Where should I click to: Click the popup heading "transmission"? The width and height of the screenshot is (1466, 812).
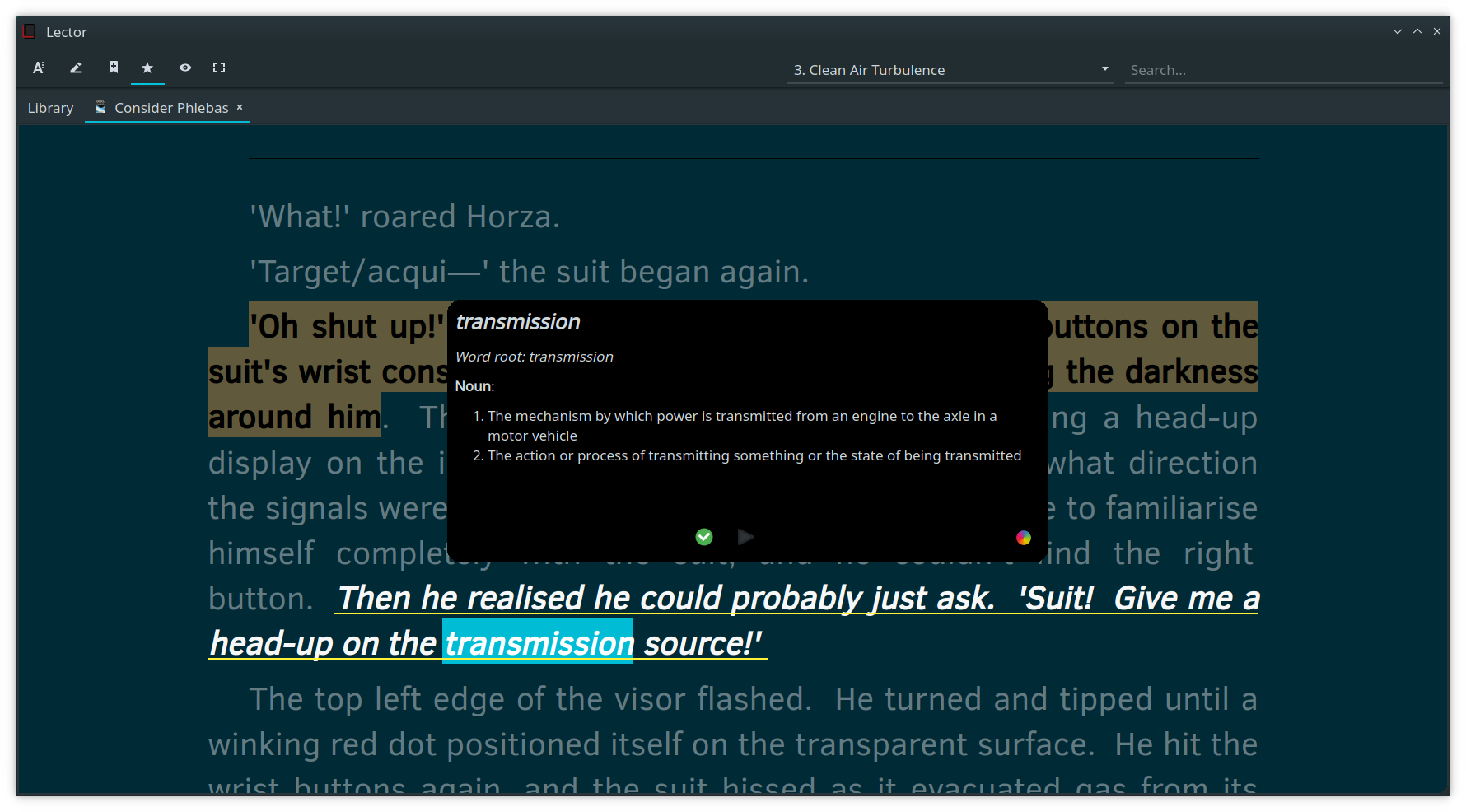point(518,322)
